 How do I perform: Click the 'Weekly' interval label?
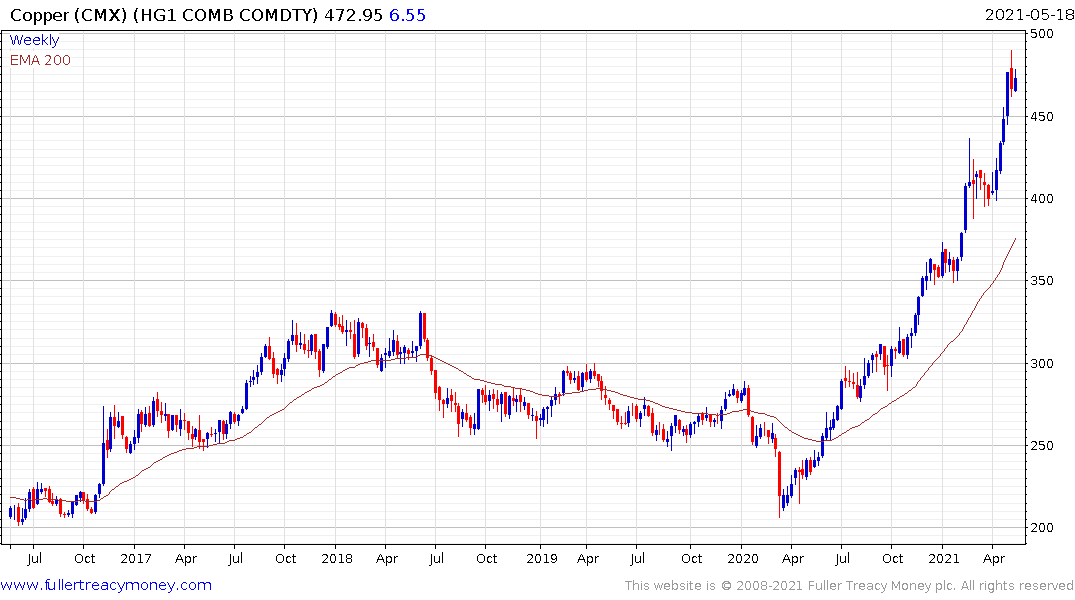pos(34,40)
